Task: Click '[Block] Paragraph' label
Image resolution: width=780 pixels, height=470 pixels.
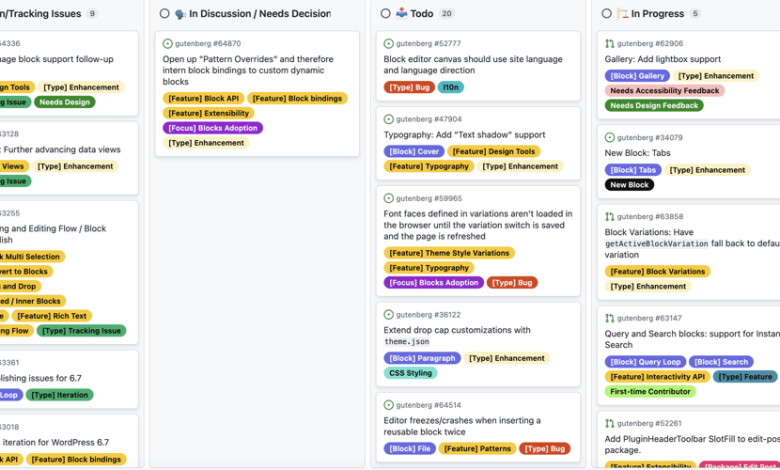Action: pyautogui.click(x=422, y=359)
